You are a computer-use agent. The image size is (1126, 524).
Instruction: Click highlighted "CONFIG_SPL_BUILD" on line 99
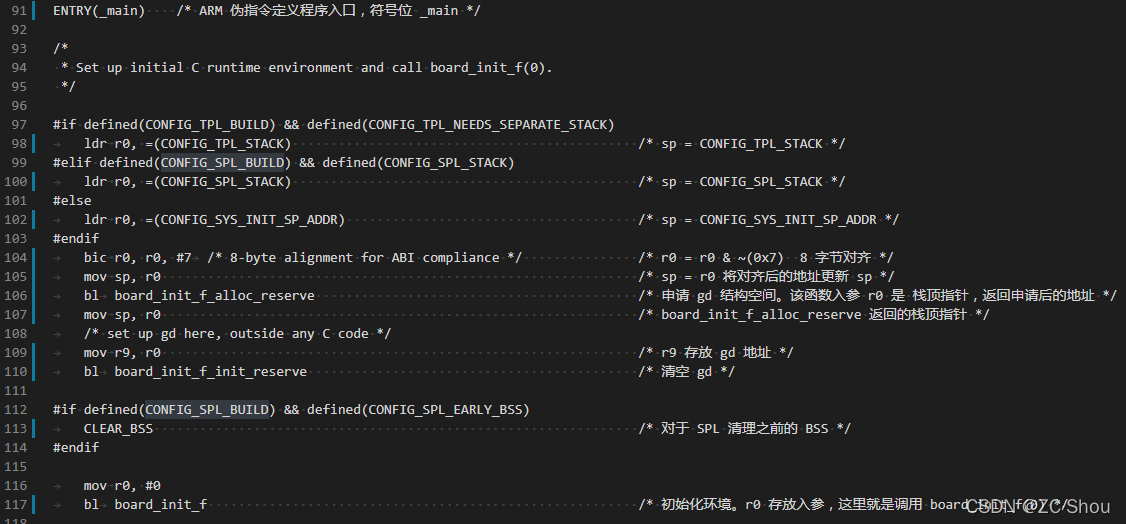pos(223,162)
